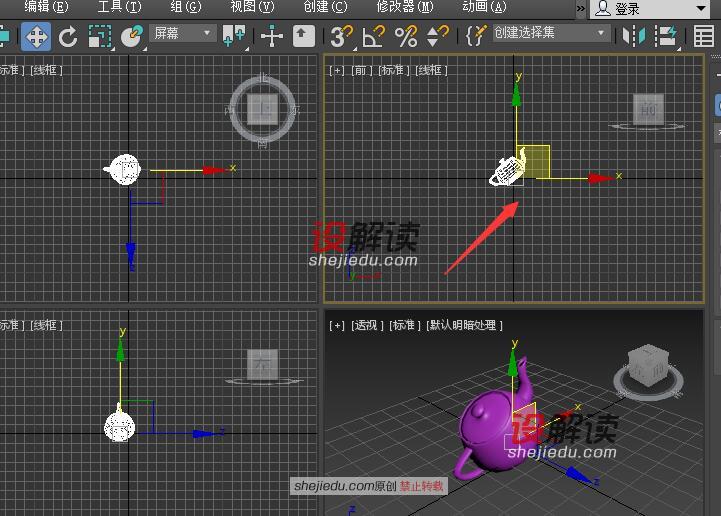721x516 pixels.
Task: Toggle the 3D Snaps button
Action: point(342,36)
